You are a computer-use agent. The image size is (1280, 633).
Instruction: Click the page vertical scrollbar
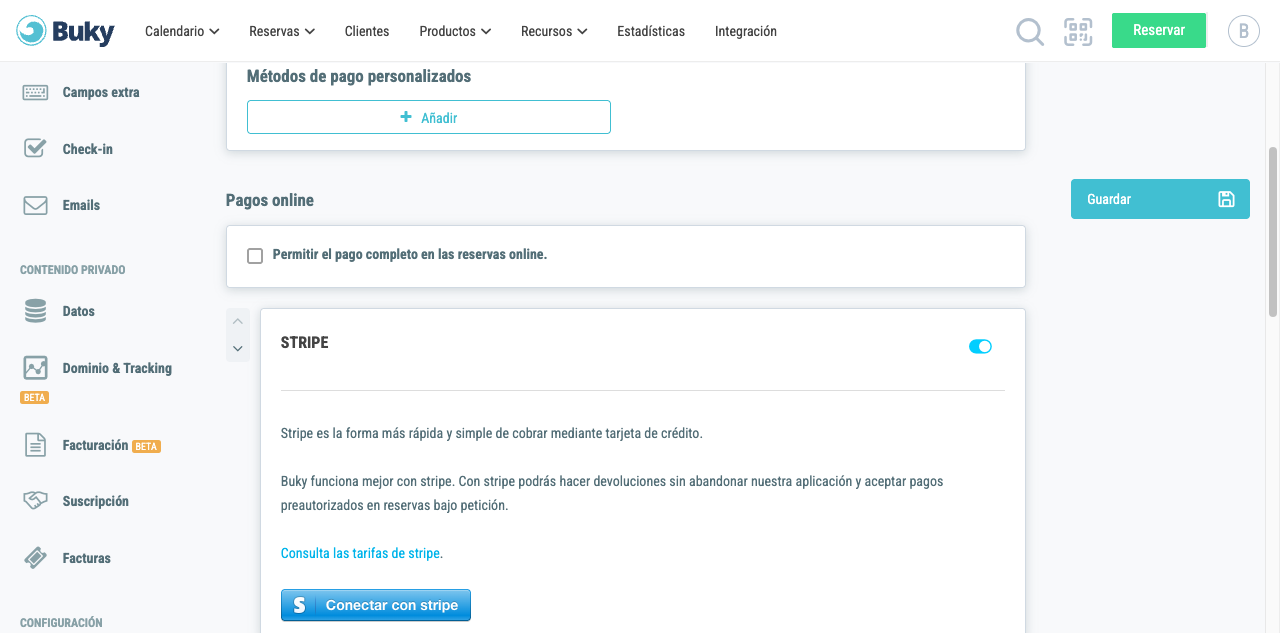1273,233
